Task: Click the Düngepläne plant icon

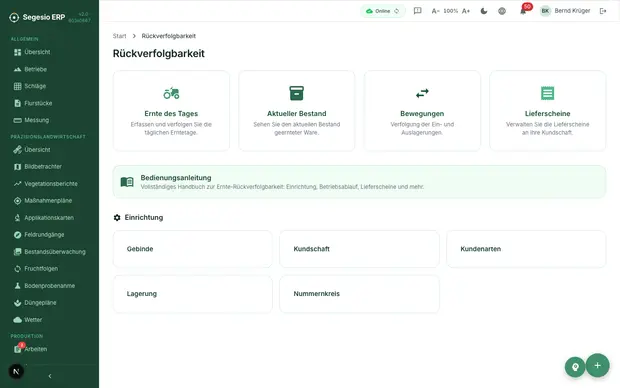Action: [17, 303]
